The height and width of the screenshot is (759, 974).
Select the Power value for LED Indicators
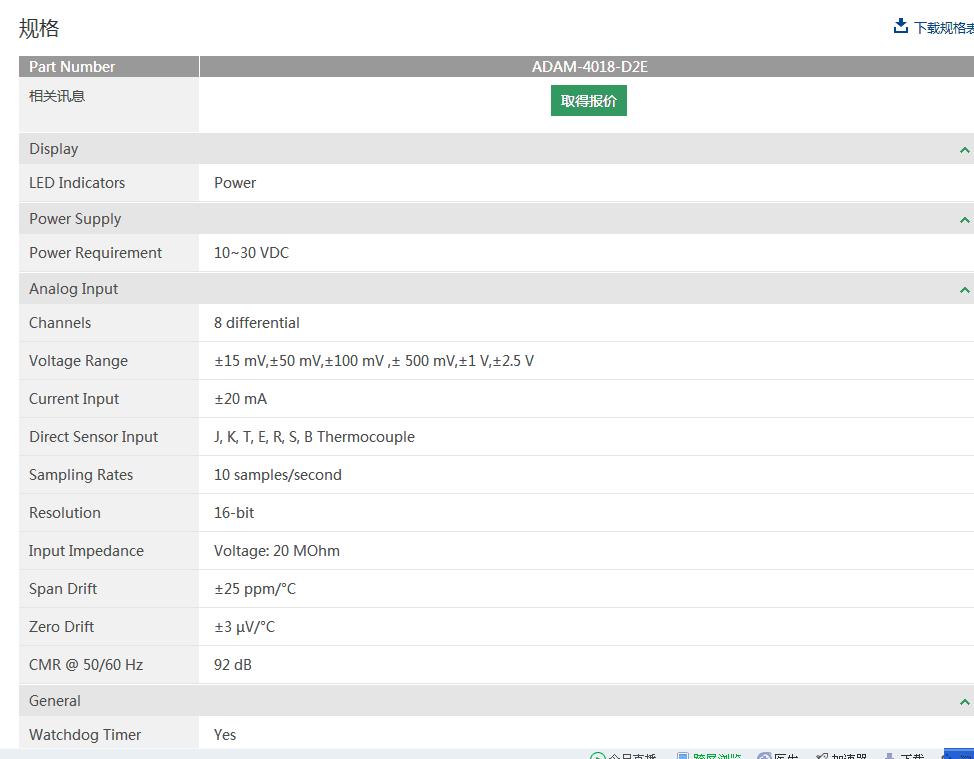pyautogui.click(x=235, y=183)
